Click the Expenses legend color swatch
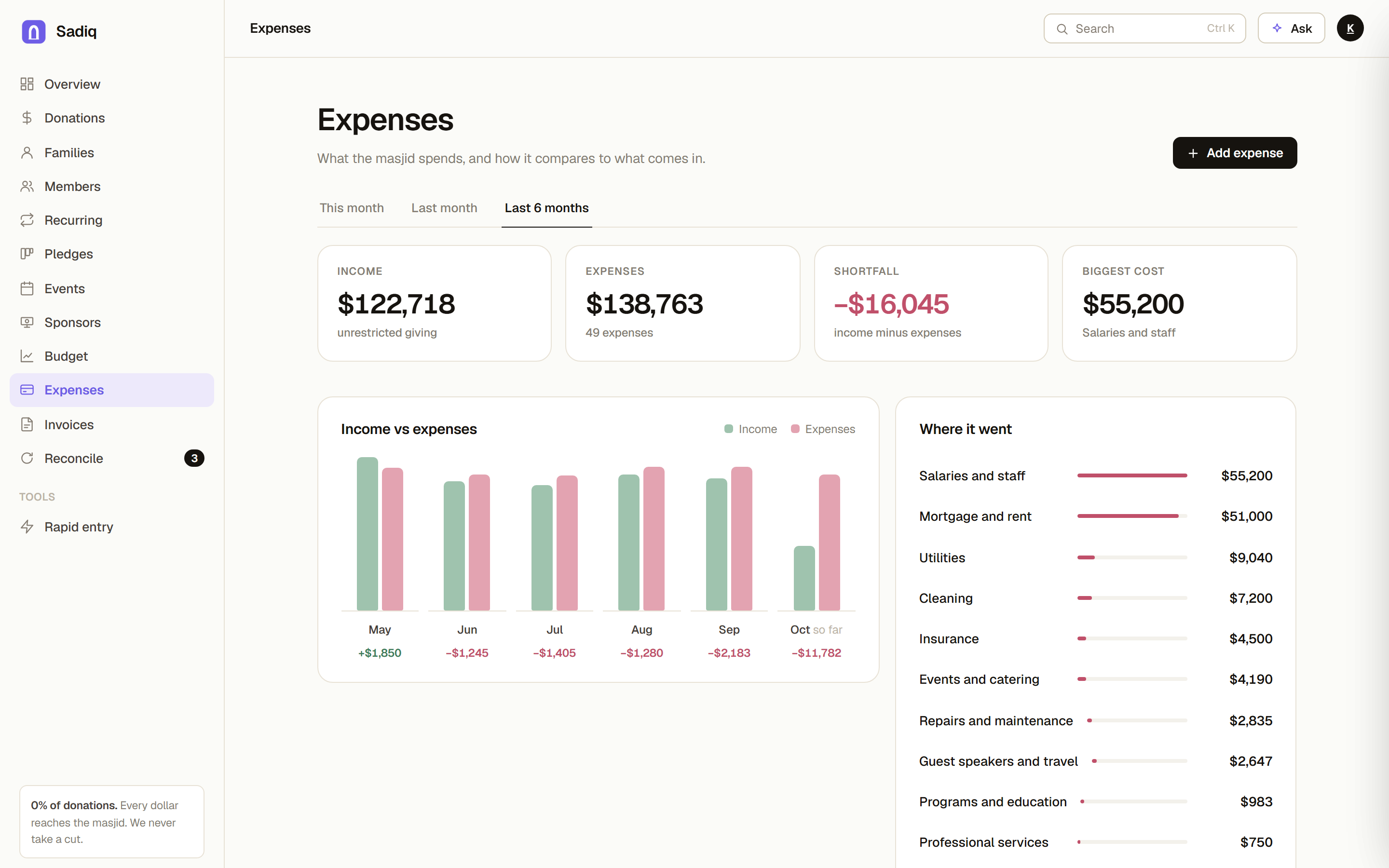Viewport: 1389px width, 868px height. click(x=795, y=429)
